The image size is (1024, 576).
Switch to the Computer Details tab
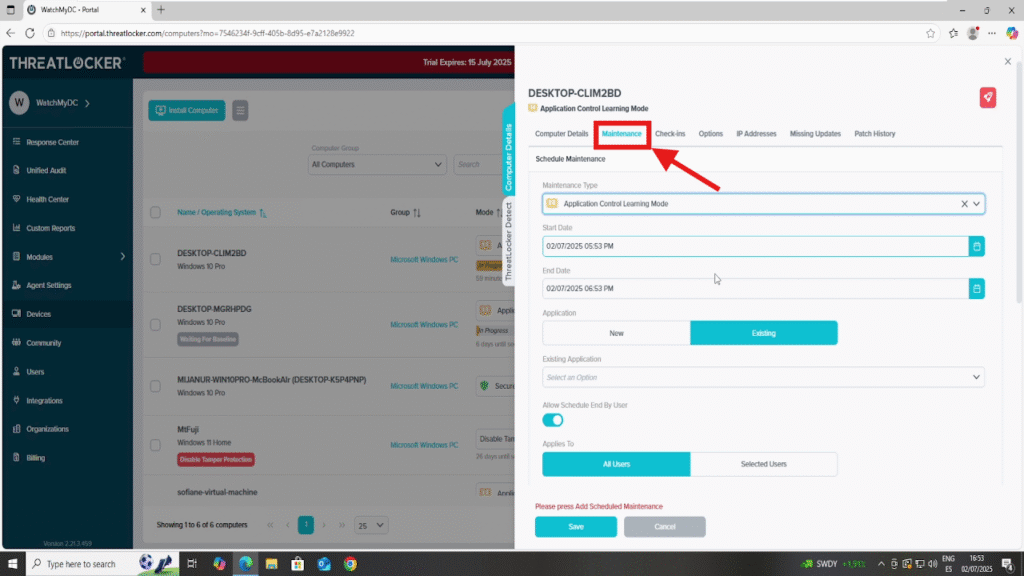[561, 134]
